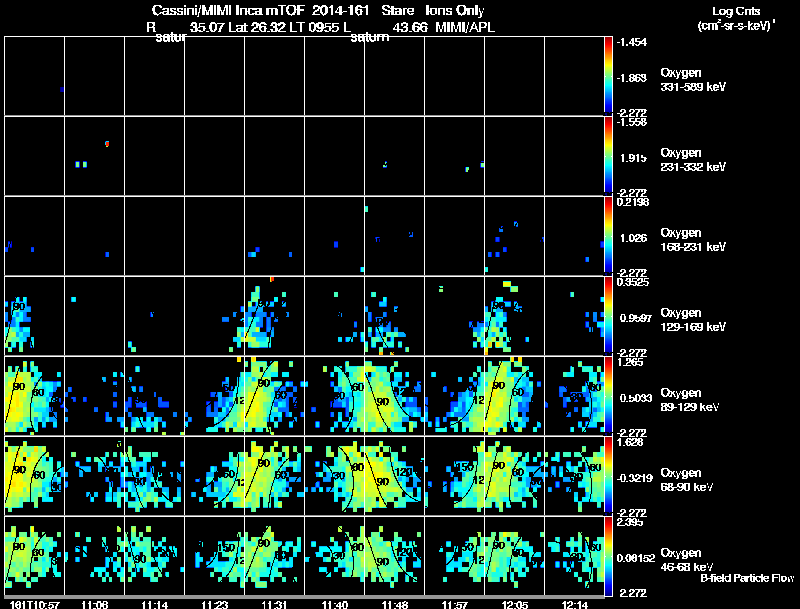This screenshot has height=609, width=800.
Task: Click the '11:31' time axis label
Action: point(274,605)
